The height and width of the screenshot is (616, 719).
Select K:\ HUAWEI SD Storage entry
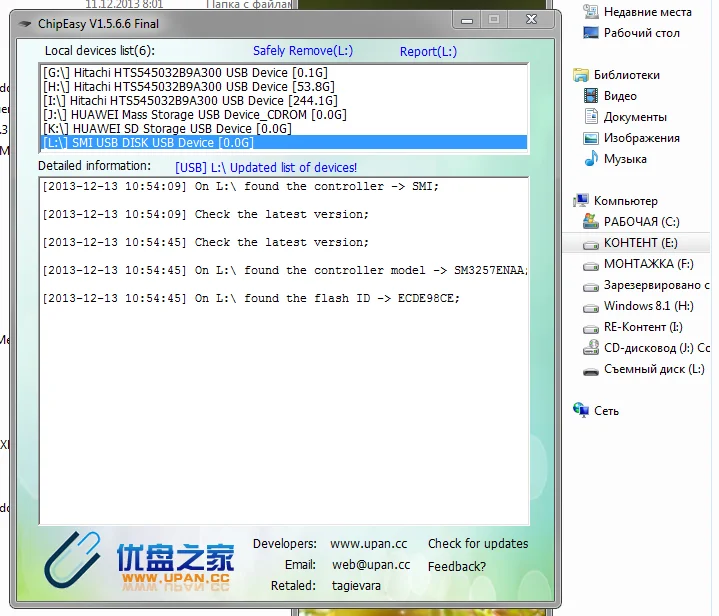pyautogui.click(x=284, y=128)
